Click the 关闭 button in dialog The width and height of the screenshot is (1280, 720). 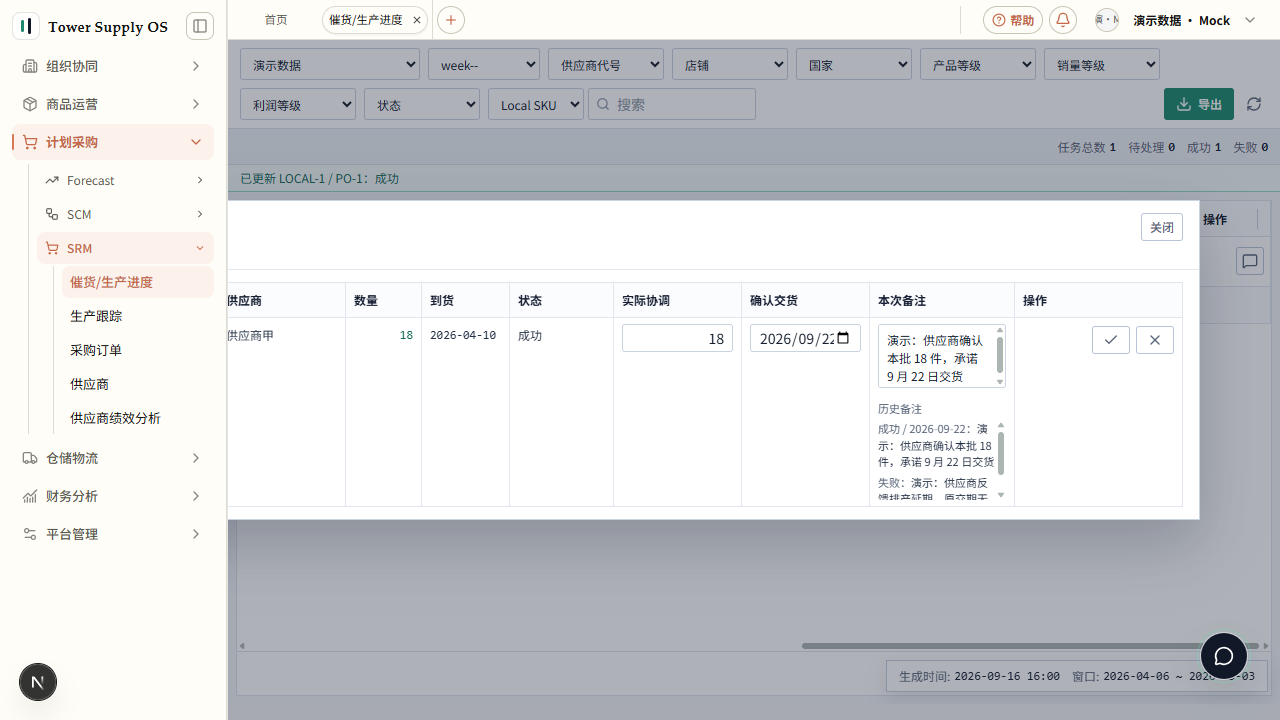coord(1162,227)
